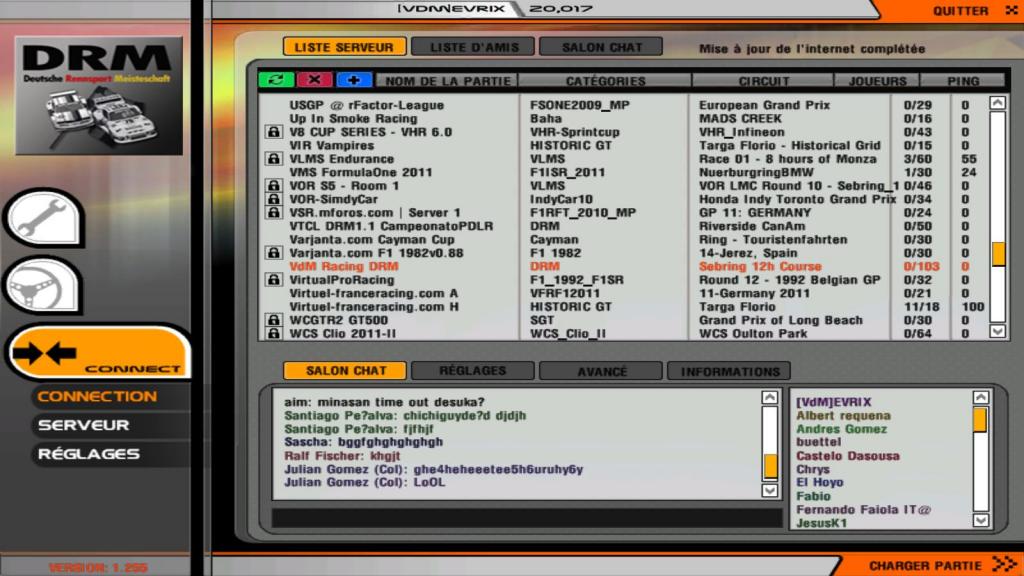The width and height of the screenshot is (1024, 576).
Task: Sort by Catégories column header
Action: pyautogui.click(x=605, y=81)
